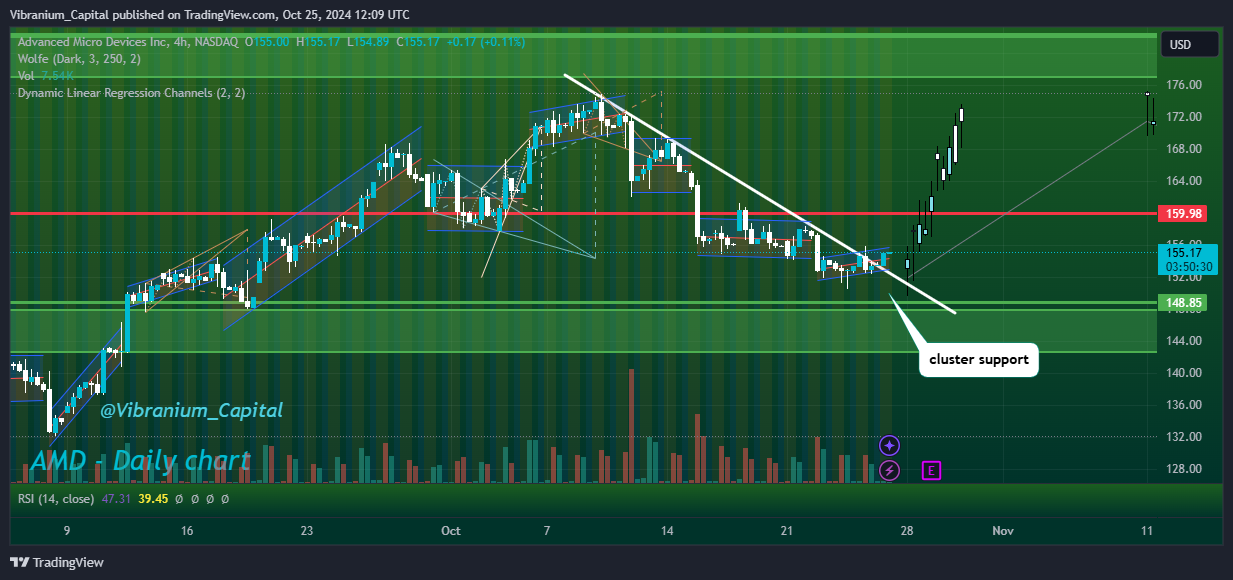Click the magenta E earnings marker
Viewport: 1233px width, 580px height.
pyautogui.click(x=932, y=469)
